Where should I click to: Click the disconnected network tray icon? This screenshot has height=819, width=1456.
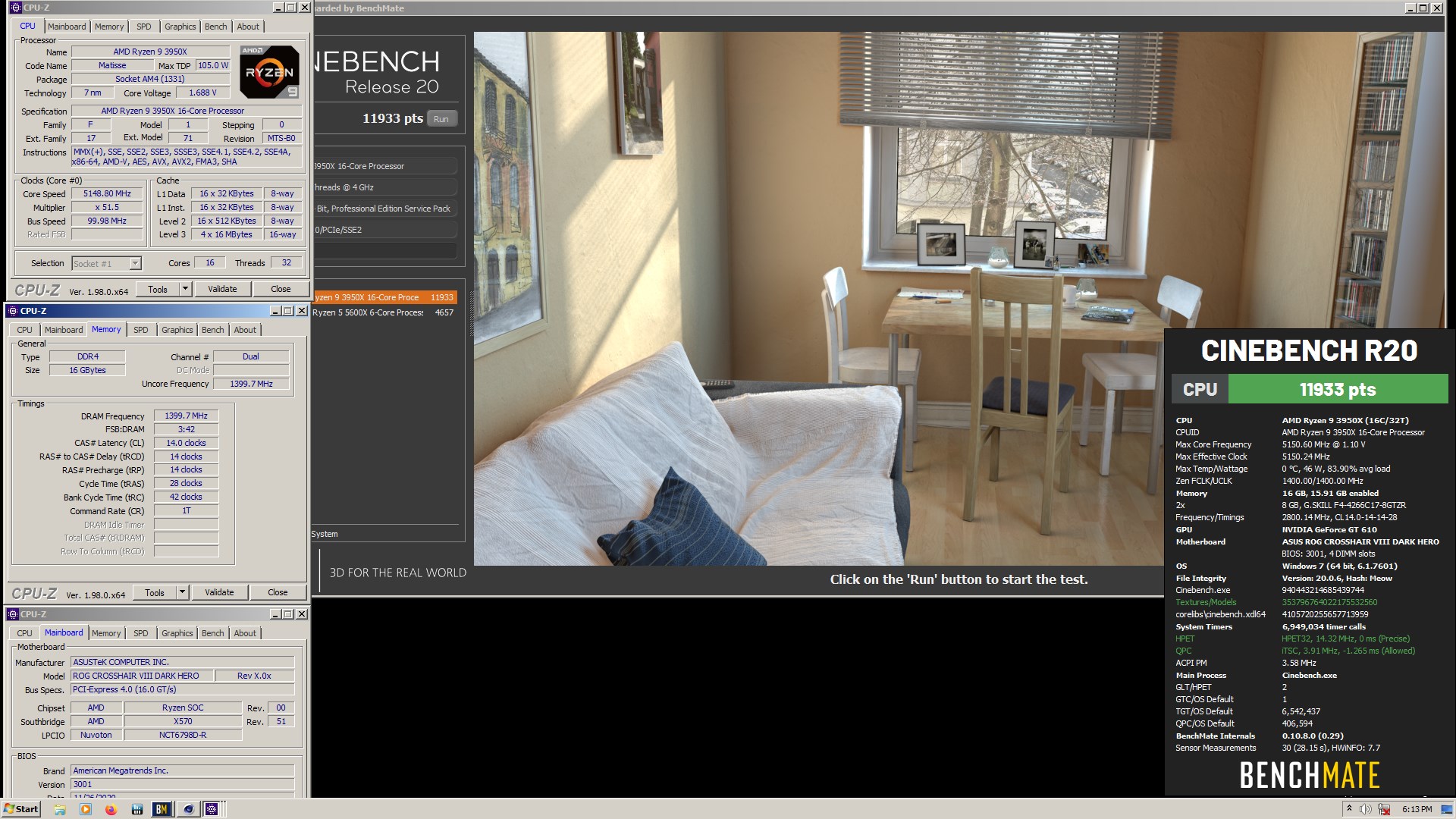pyautogui.click(x=1385, y=809)
